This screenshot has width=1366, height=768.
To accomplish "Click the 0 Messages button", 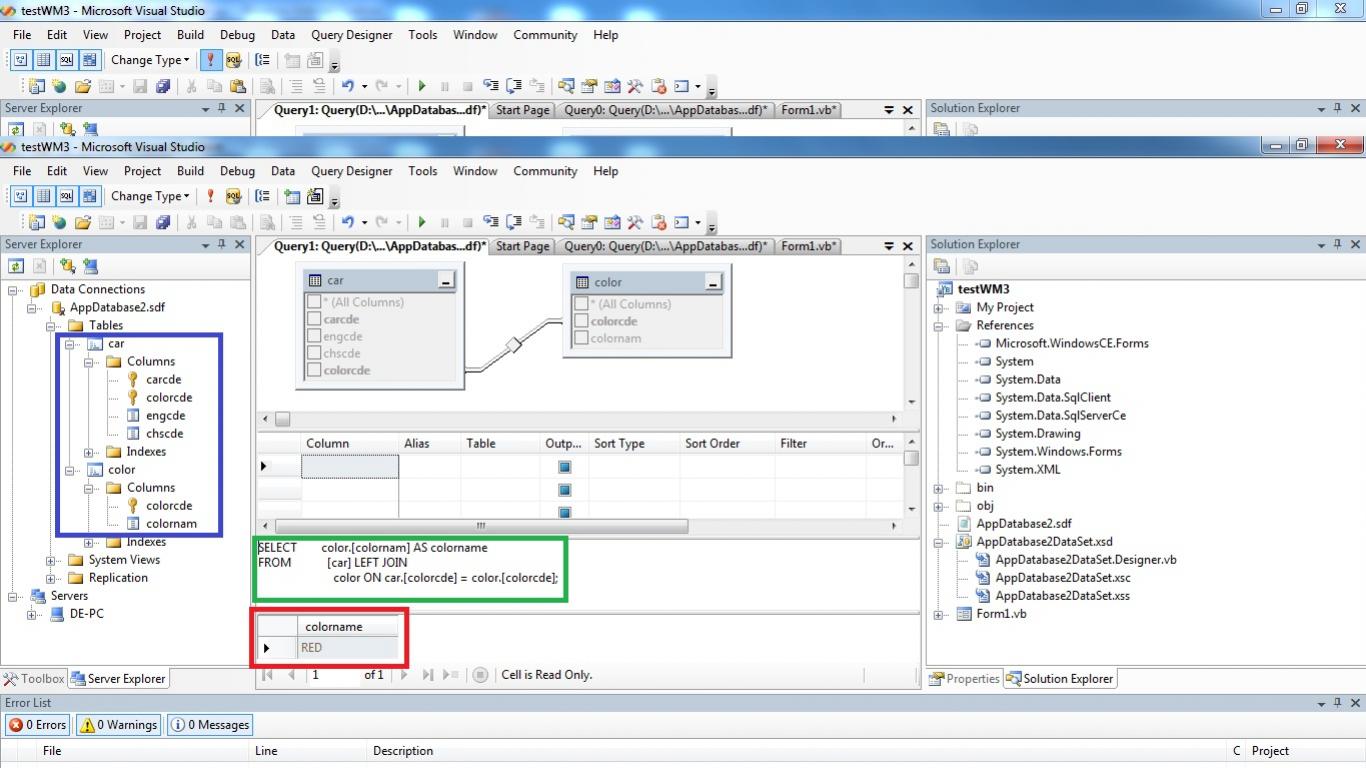I will [210, 725].
